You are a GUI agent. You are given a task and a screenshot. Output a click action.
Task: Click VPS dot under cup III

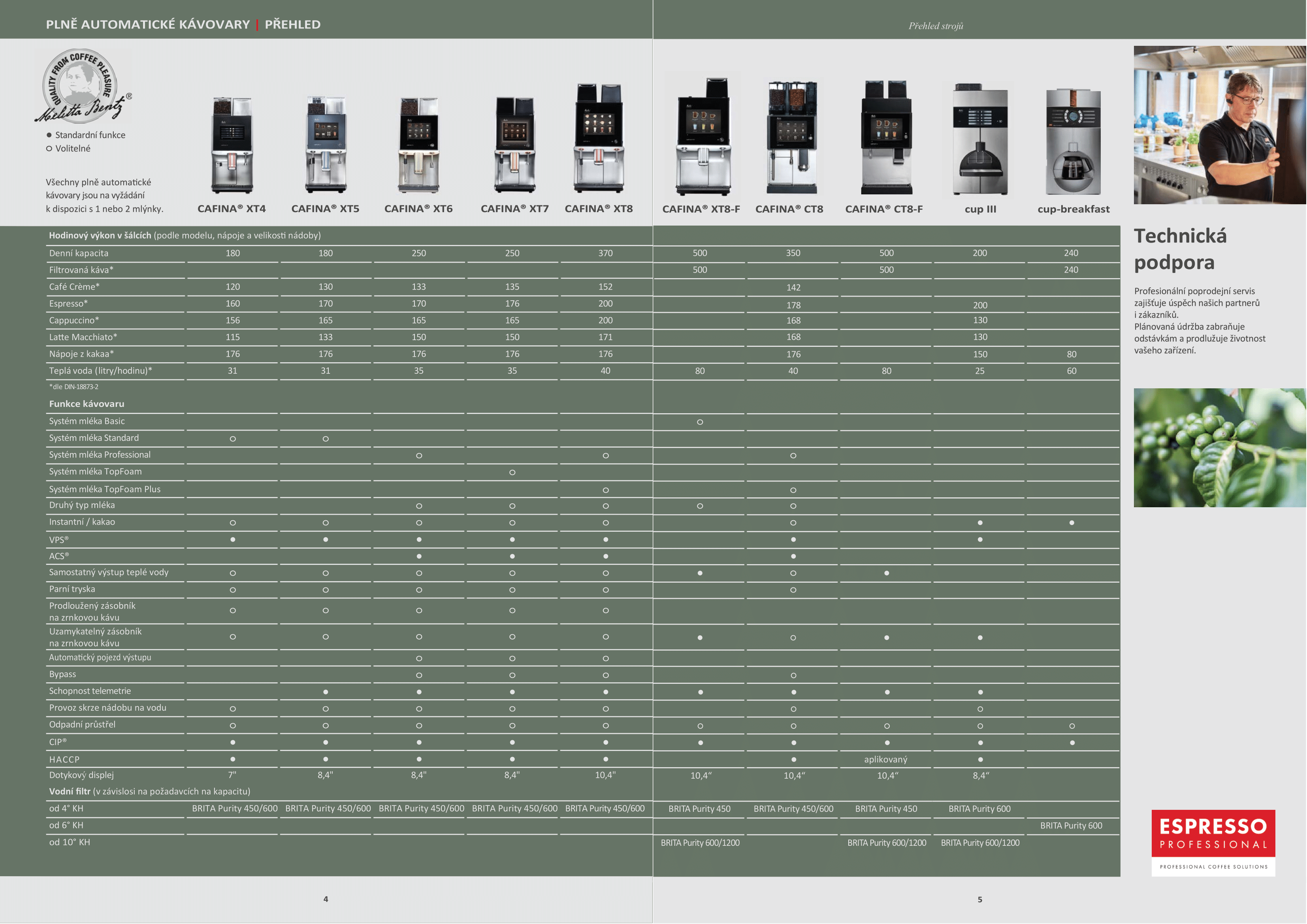(980, 539)
